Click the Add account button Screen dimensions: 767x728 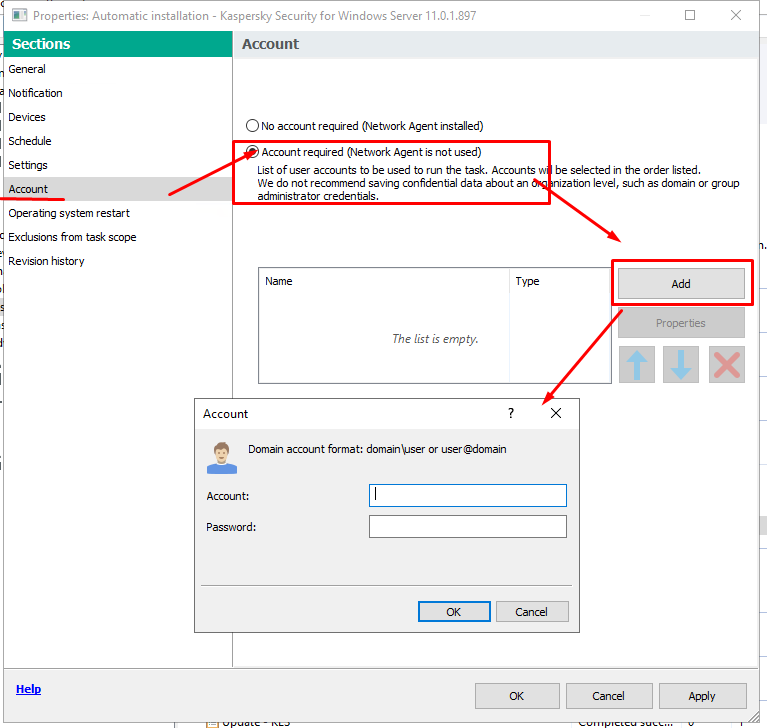[x=681, y=284]
